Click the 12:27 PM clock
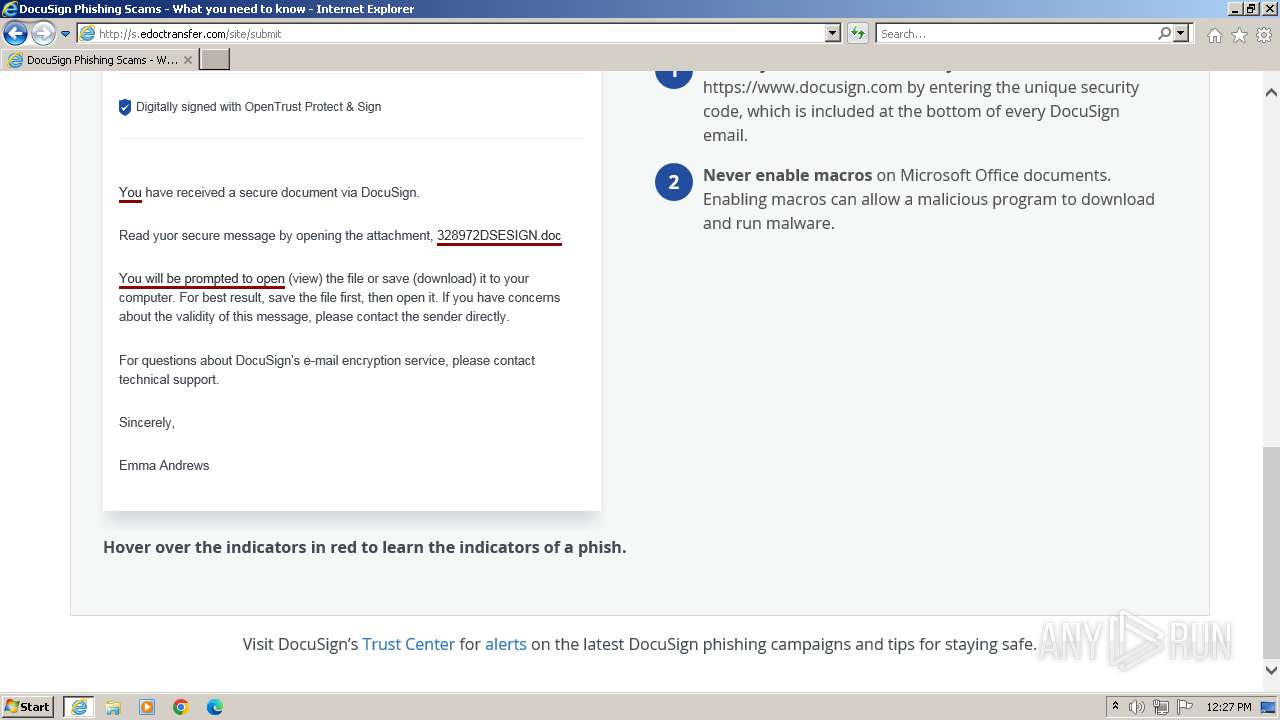 tap(1229, 707)
